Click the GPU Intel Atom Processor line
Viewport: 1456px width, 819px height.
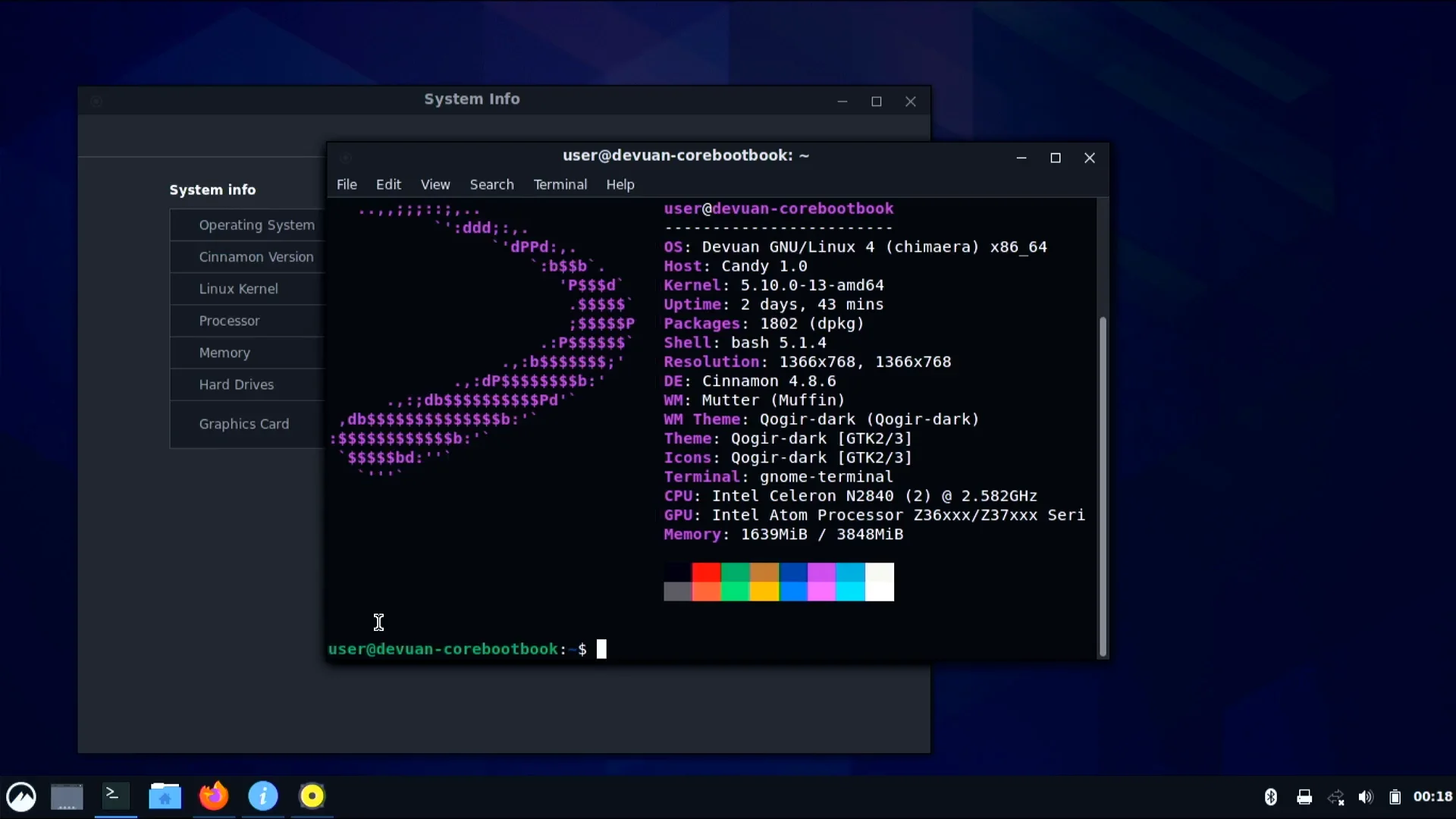[x=874, y=516]
